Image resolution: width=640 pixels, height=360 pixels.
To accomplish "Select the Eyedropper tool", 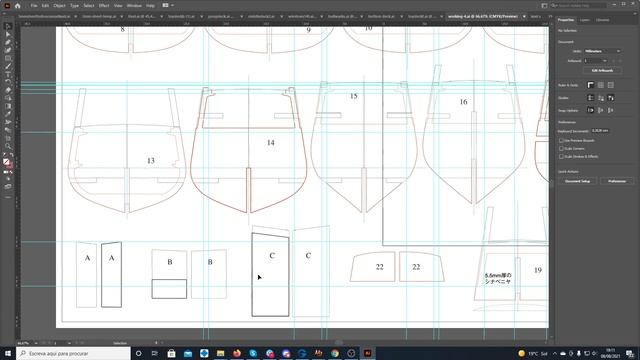I will click(8, 114).
